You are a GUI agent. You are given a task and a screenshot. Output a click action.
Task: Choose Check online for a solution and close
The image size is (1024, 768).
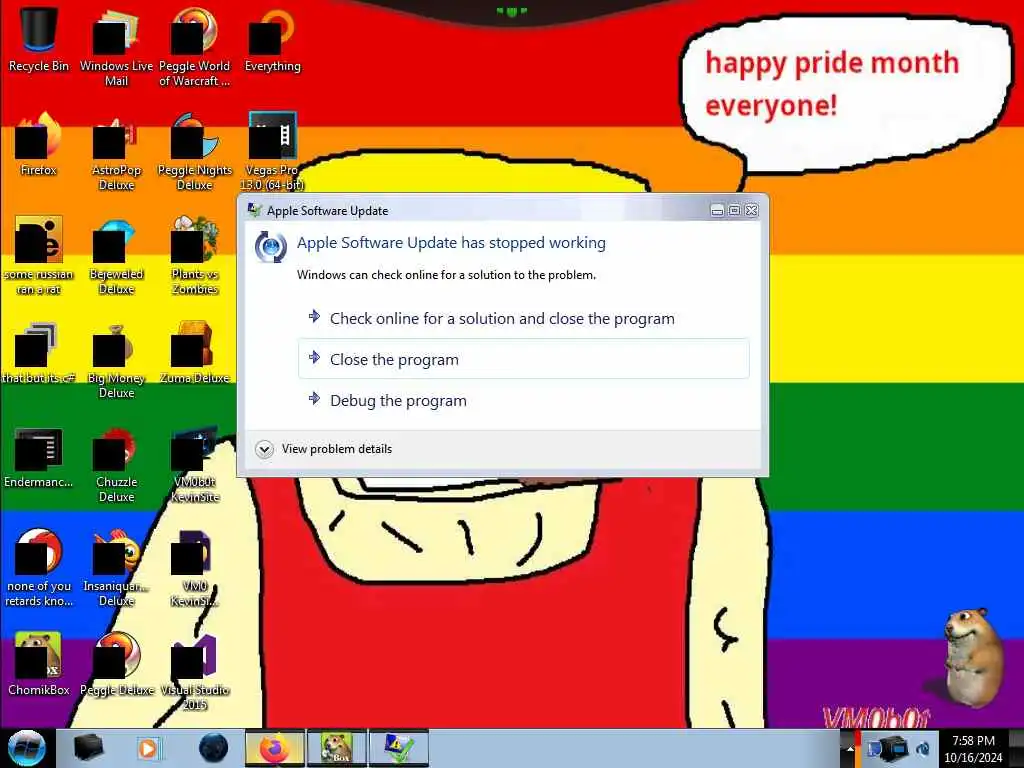(x=524, y=318)
